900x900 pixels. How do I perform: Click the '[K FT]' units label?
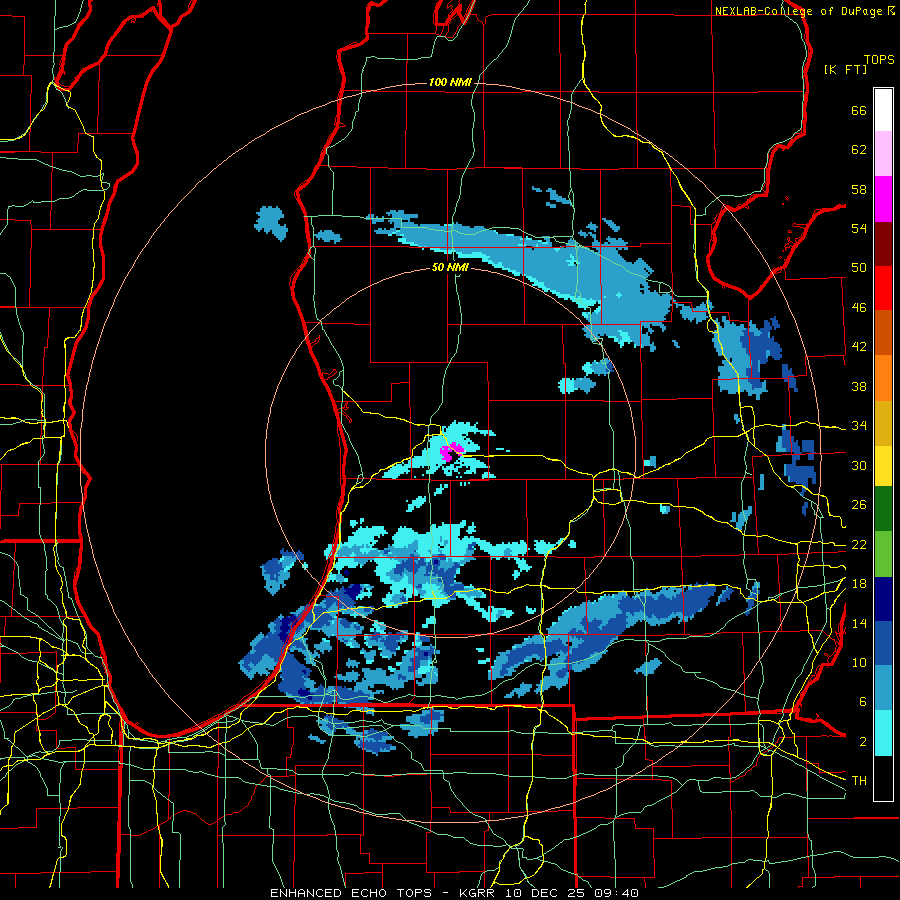point(845,70)
